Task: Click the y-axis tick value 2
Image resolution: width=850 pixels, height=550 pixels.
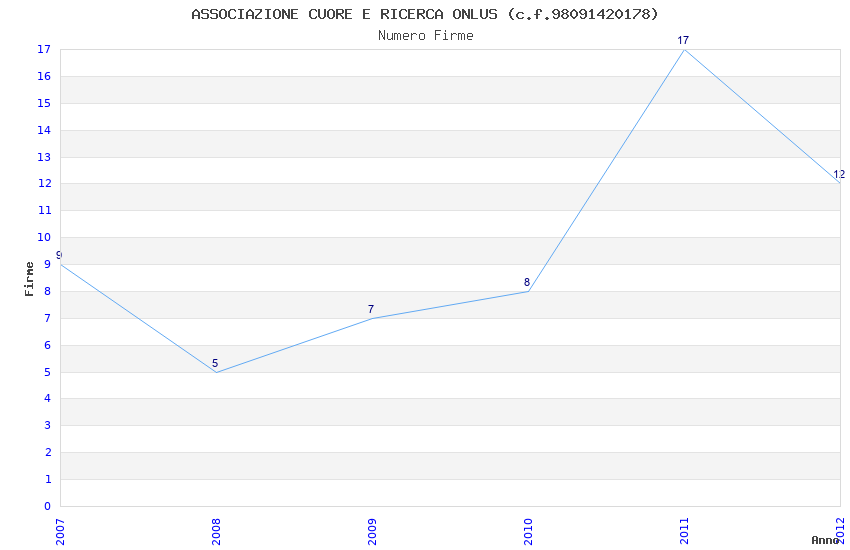Action: tap(48, 452)
